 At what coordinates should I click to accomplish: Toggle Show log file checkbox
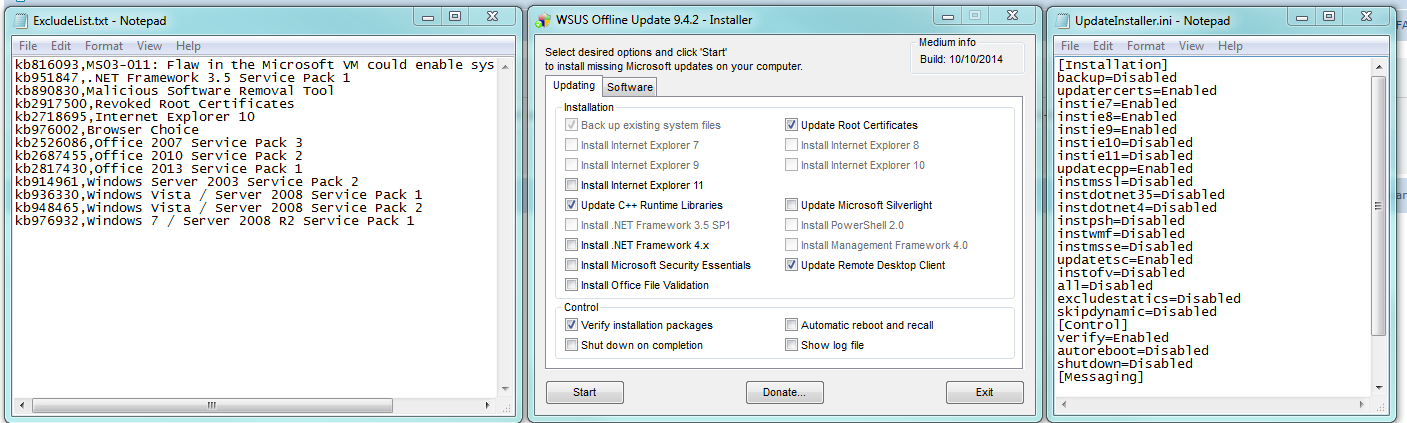point(792,345)
